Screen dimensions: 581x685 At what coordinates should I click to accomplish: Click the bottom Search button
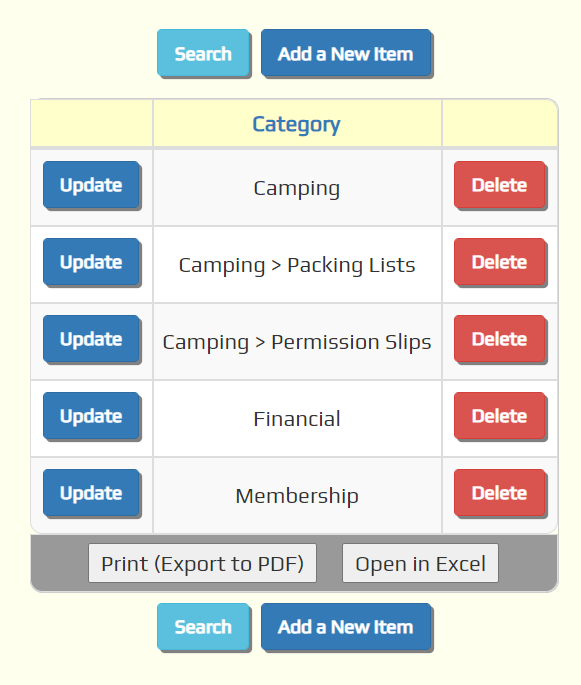coord(203,627)
